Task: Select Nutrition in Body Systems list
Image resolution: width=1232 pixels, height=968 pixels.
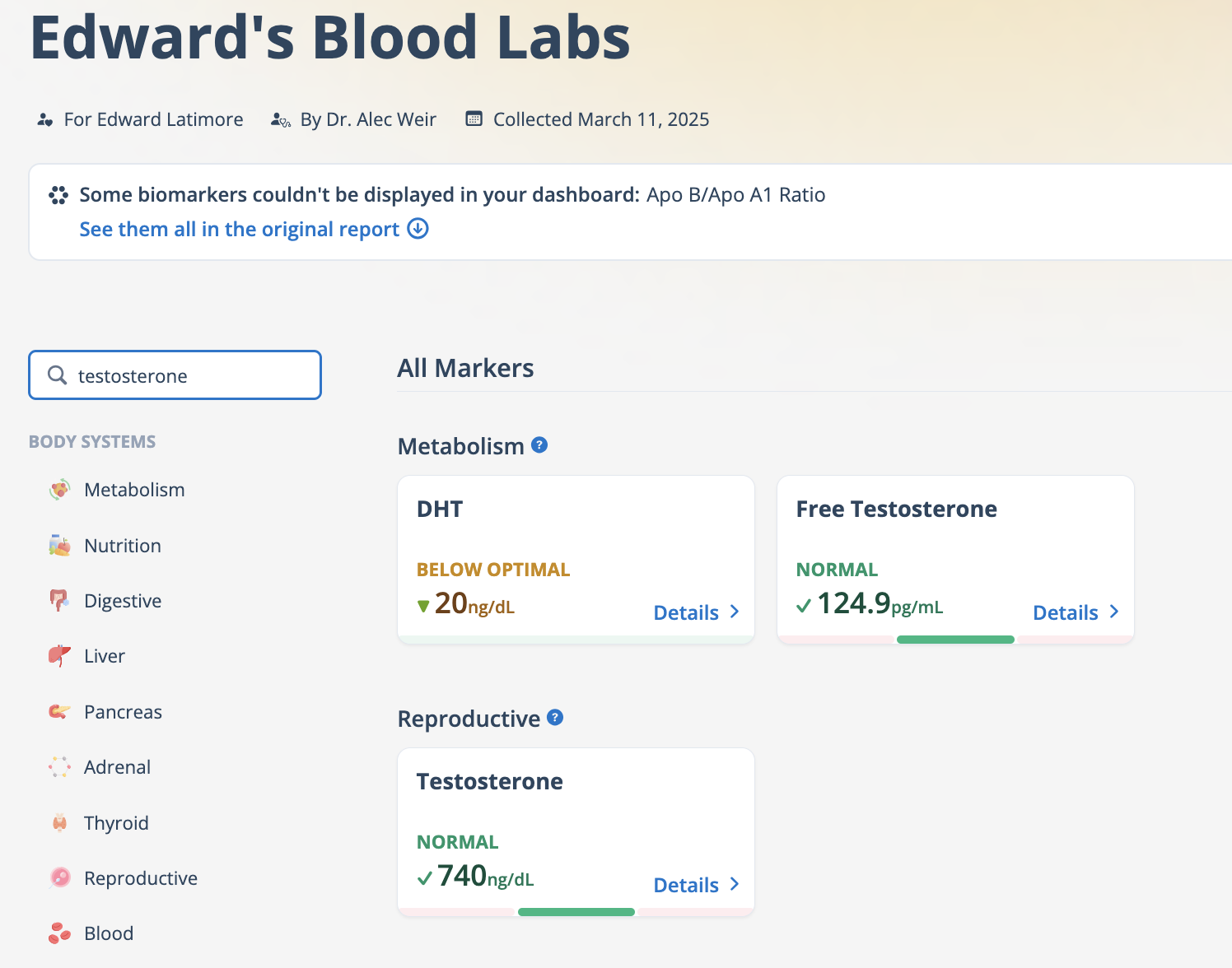Action: tap(123, 546)
